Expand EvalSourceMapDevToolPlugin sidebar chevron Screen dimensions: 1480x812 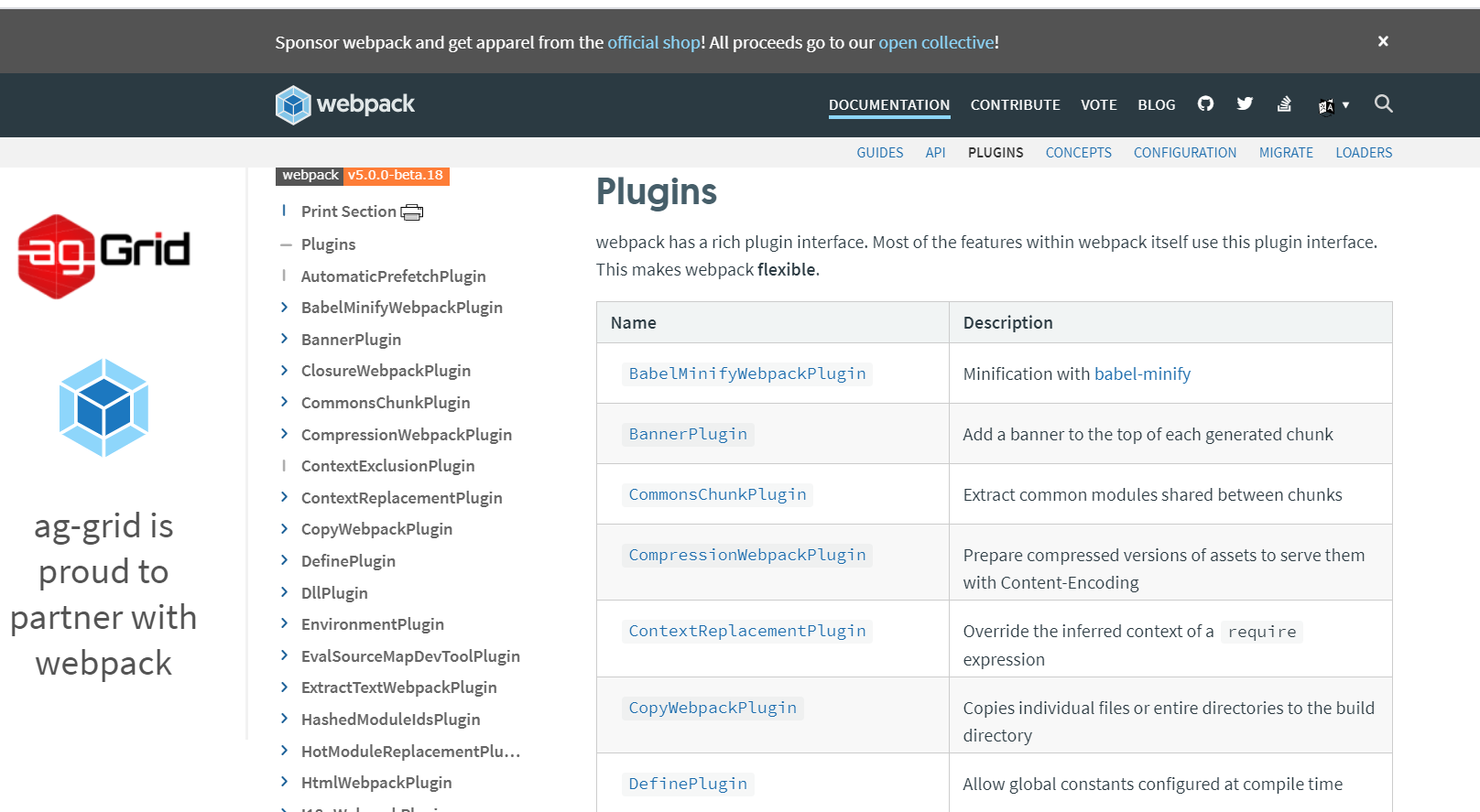284,655
